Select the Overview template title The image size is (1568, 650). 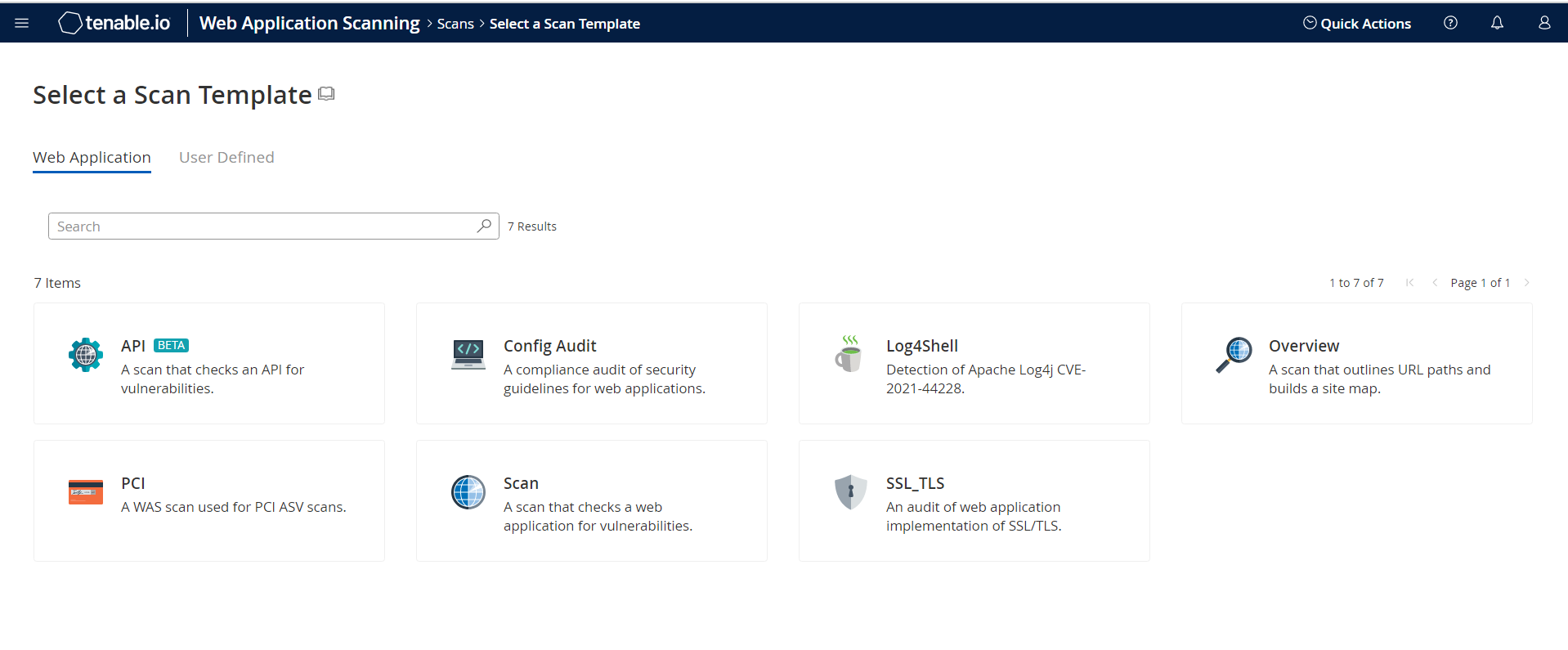1304,346
